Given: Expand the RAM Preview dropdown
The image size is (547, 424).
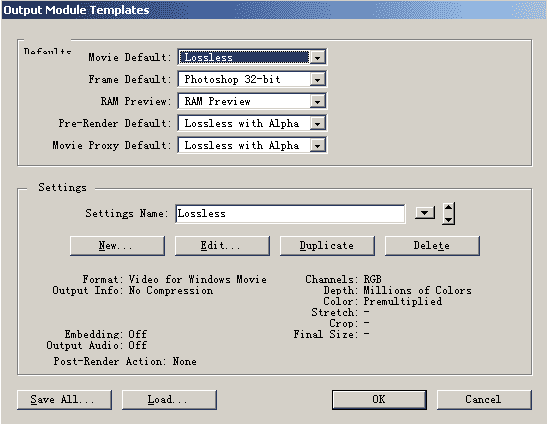Looking at the screenshot, I should 252,101.
